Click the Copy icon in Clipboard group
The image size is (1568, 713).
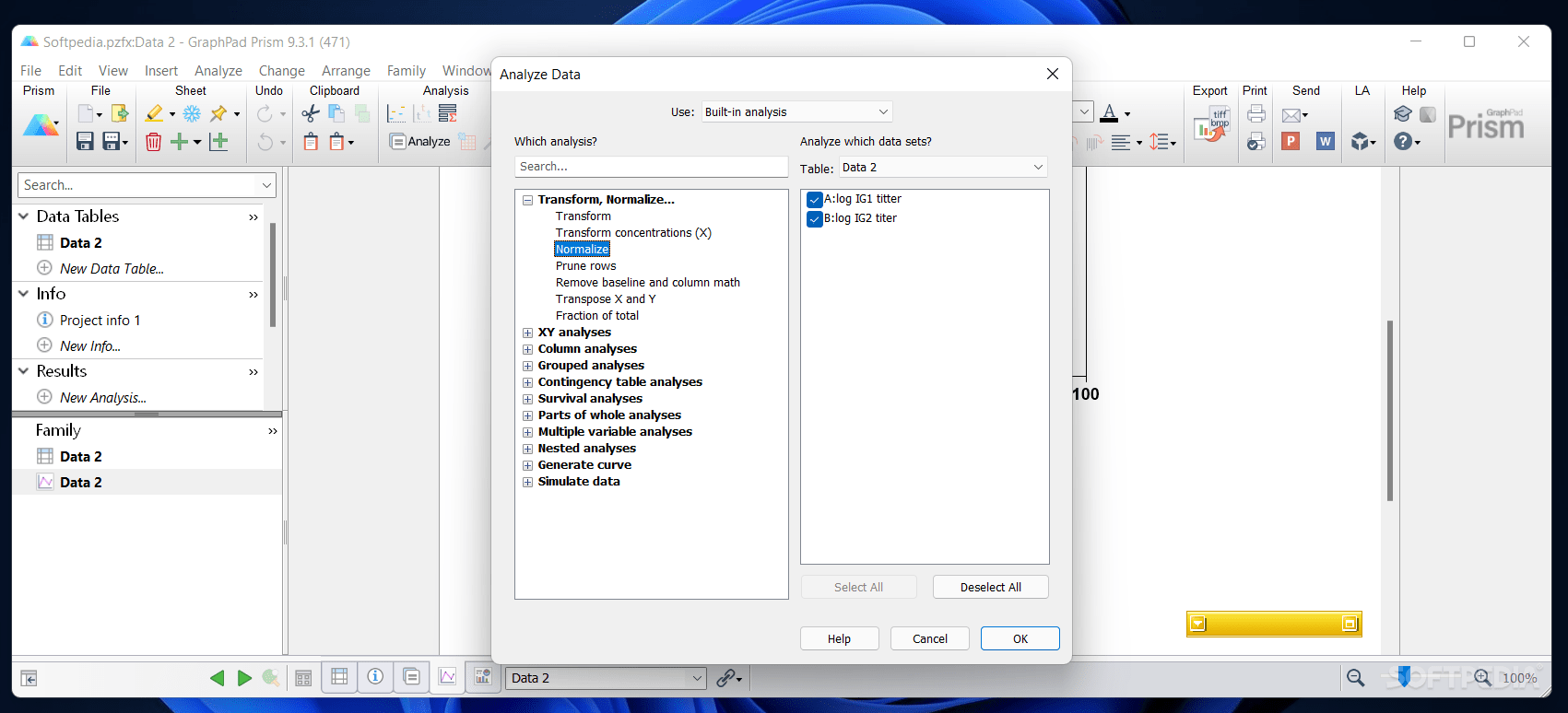(336, 113)
